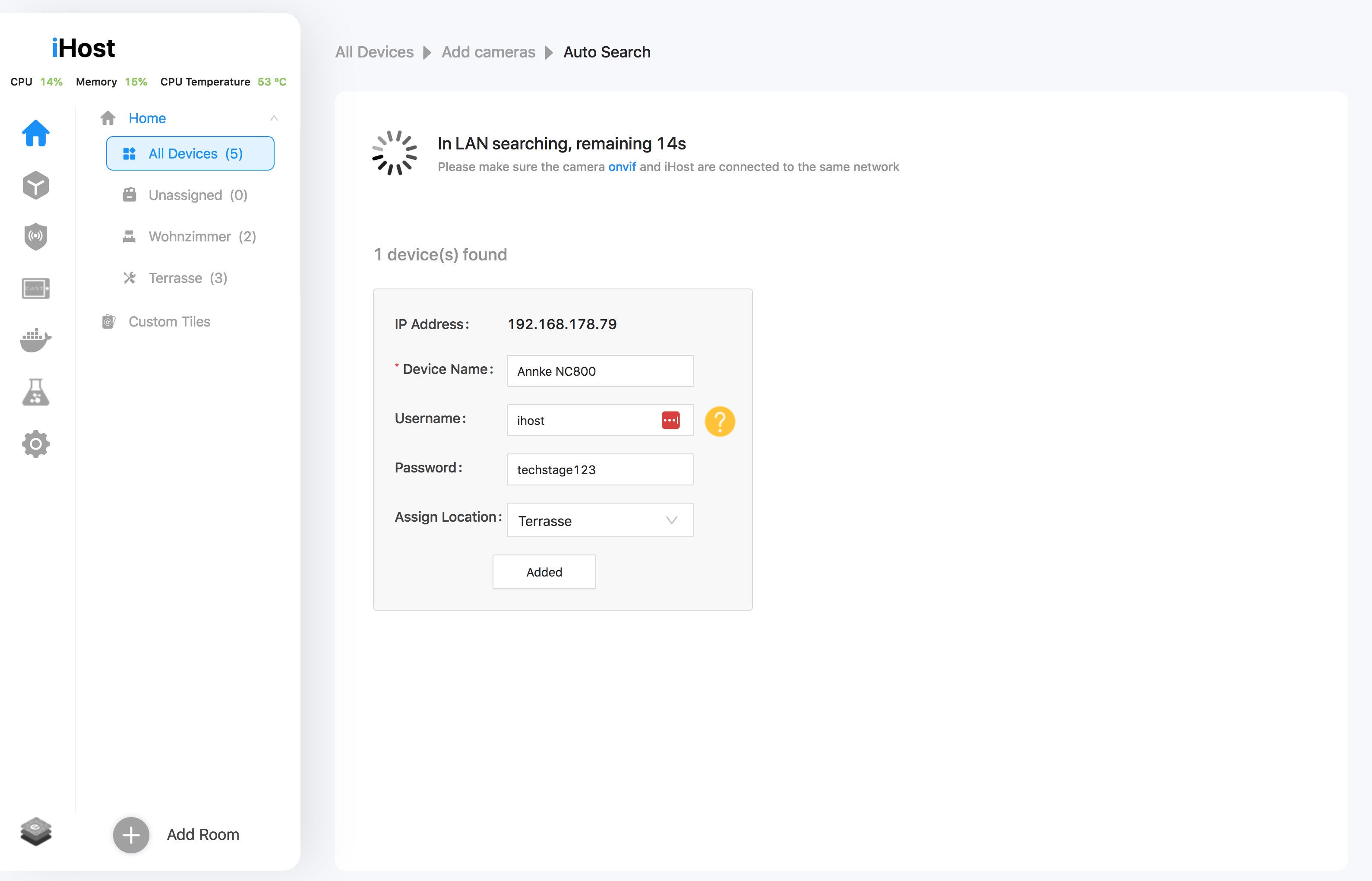Open the Docker whale add-ons icon
1372x881 pixels.
(x=35, y=340)
